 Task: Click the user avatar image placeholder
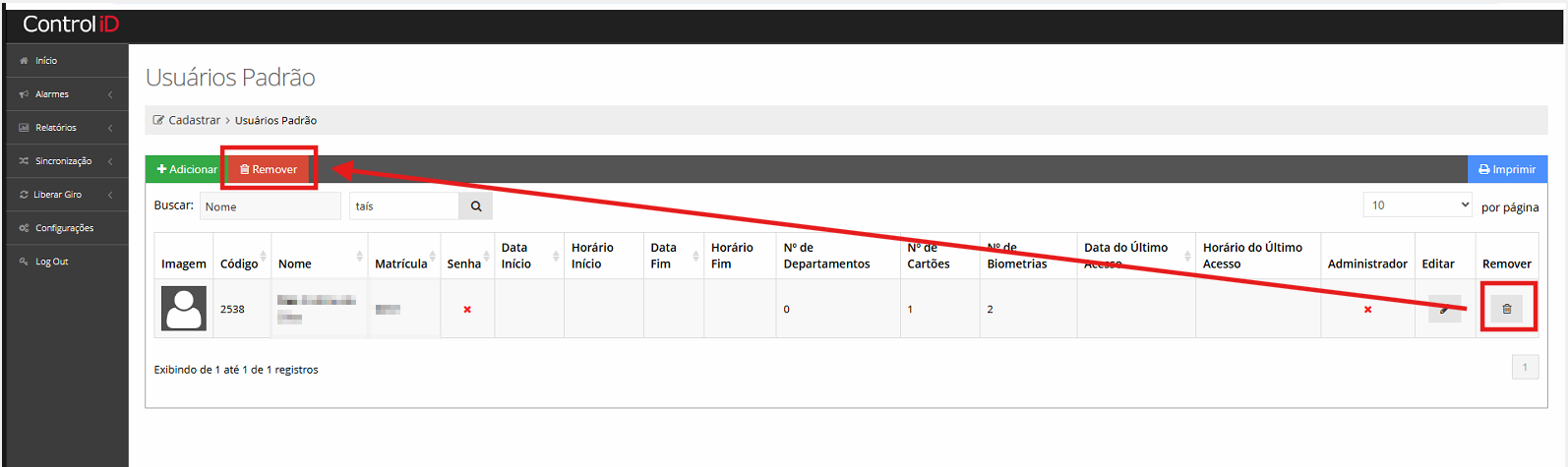[x=184, y=309]
